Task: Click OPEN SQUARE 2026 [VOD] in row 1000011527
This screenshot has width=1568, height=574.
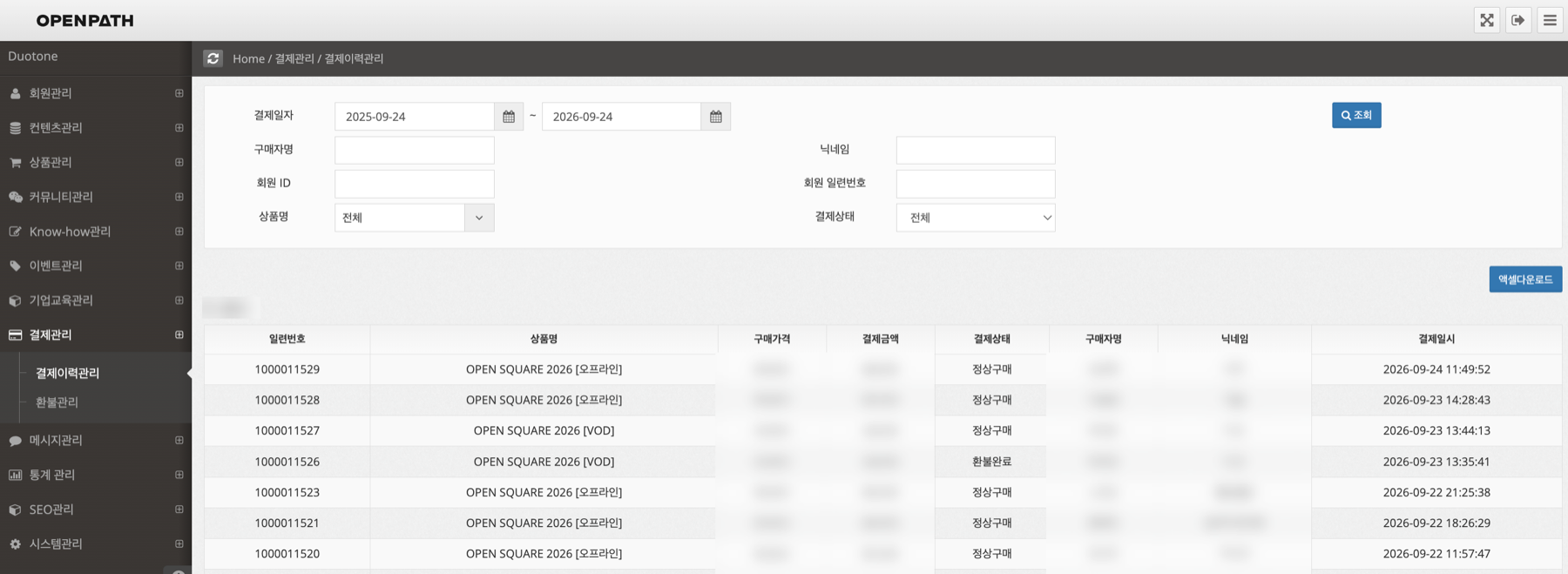Action: tap(544, 430)
